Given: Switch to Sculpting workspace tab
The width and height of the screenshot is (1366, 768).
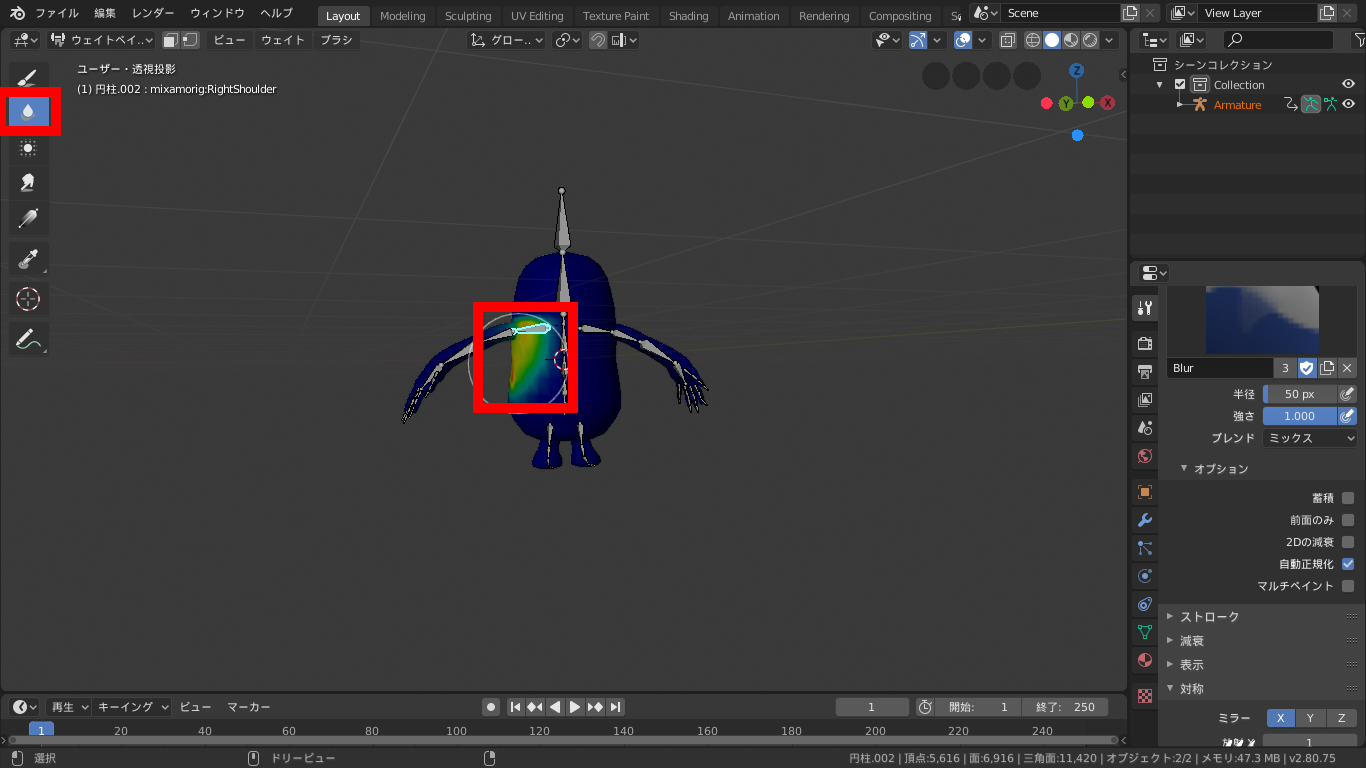Looking at the screenshot, I should (x=468, y=16).
